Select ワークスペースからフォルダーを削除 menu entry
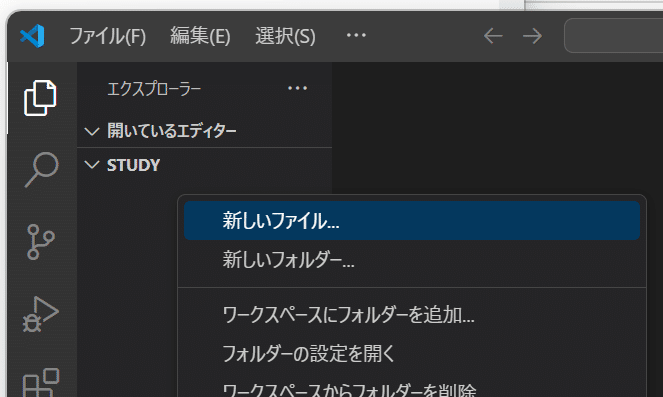Viewport: 663px width, 397px height. tap(412, 387)
